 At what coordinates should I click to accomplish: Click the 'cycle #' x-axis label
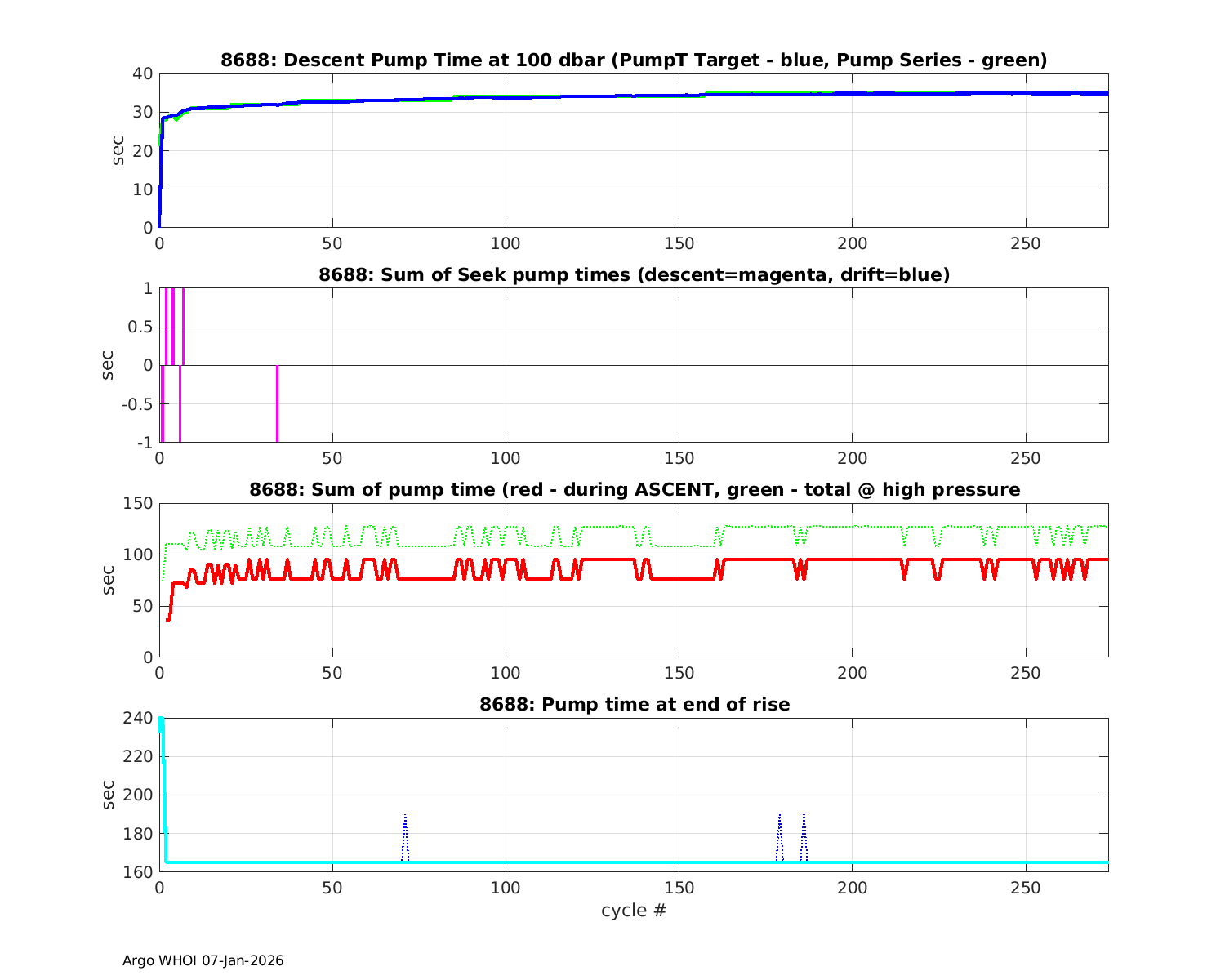(x=634, y=910)
